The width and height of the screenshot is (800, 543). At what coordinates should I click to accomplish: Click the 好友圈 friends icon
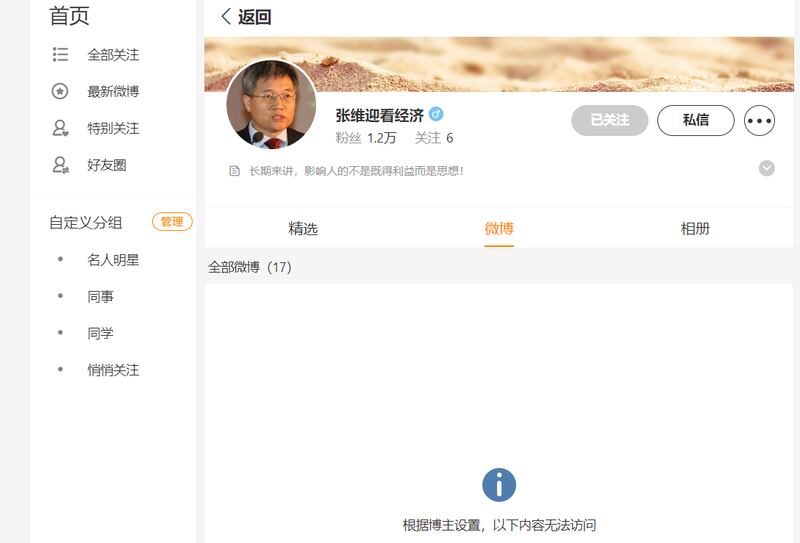(60, 165)
